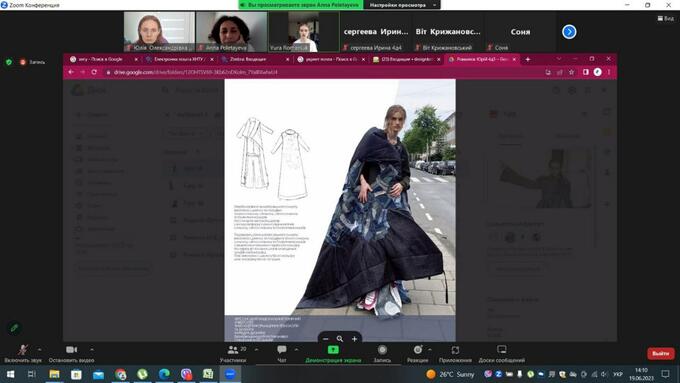The width and height of the screenshot is (680, 383).
Task: Open Приложения apps panel
Action: coord(455,354)
